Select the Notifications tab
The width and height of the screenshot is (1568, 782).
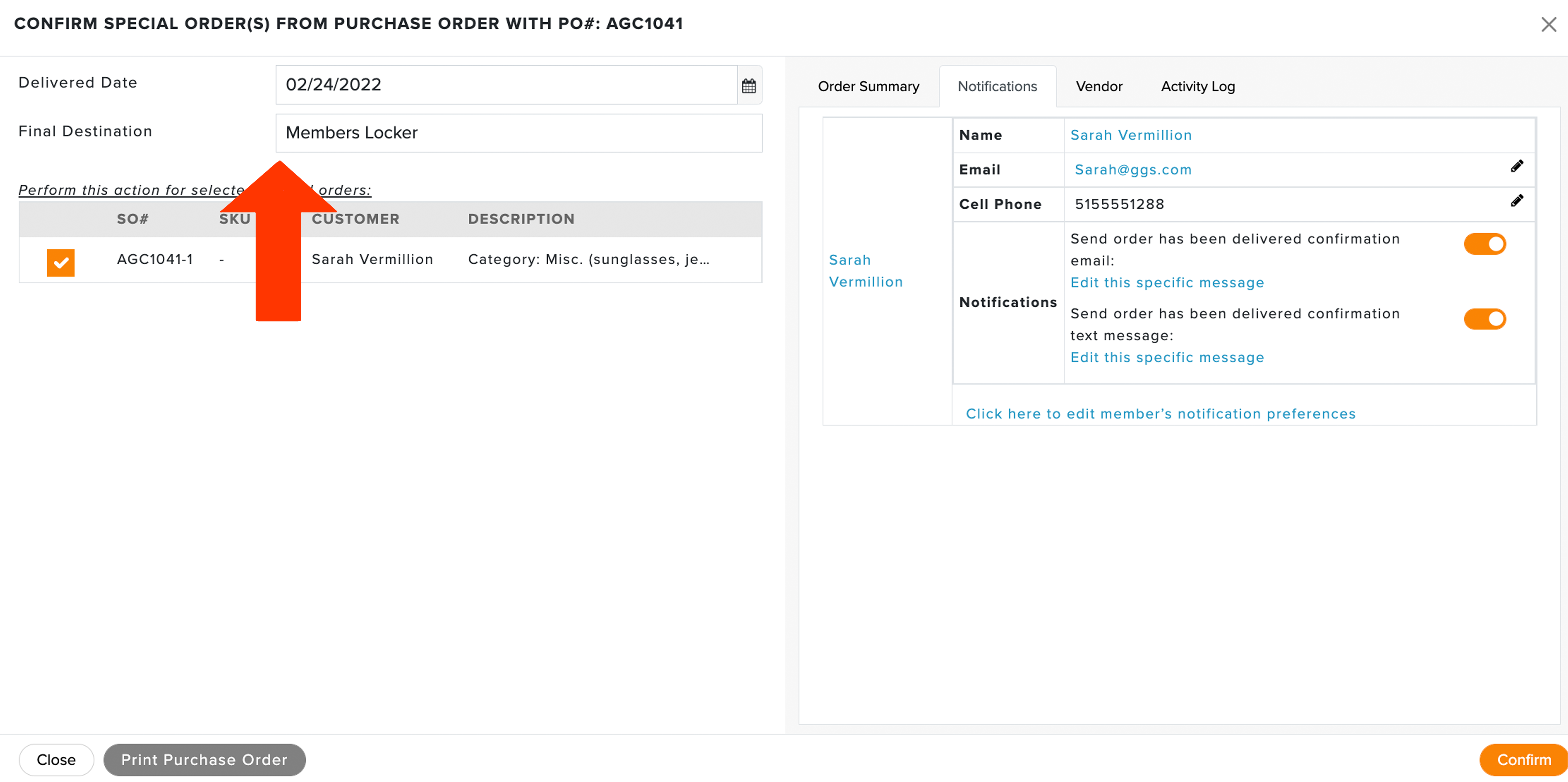997,86
